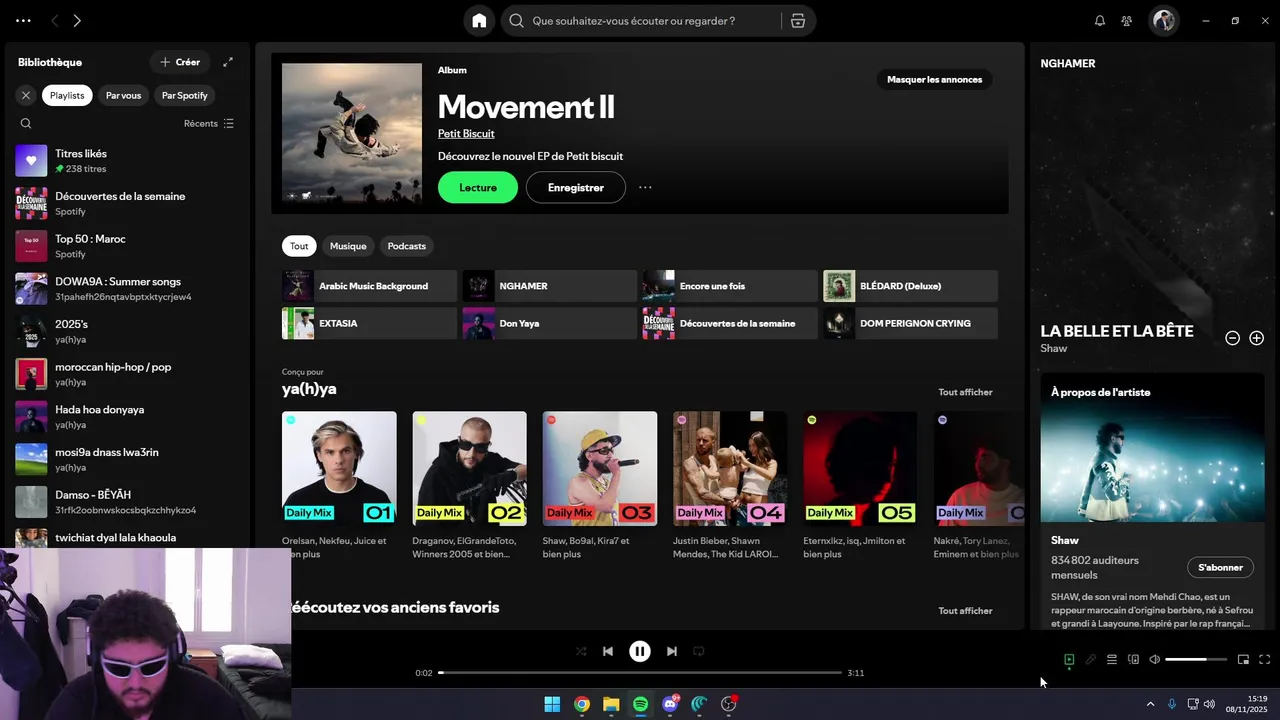Open connect to a device
The image size is (1280, 720).
pyautogui.click(x=1133, y=660)
